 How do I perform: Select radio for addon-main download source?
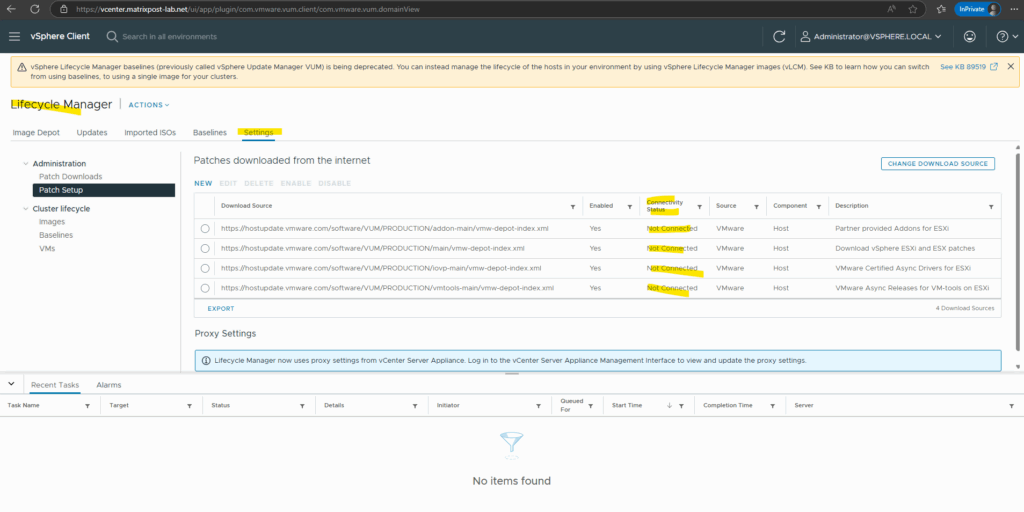(x=205, y=229)
